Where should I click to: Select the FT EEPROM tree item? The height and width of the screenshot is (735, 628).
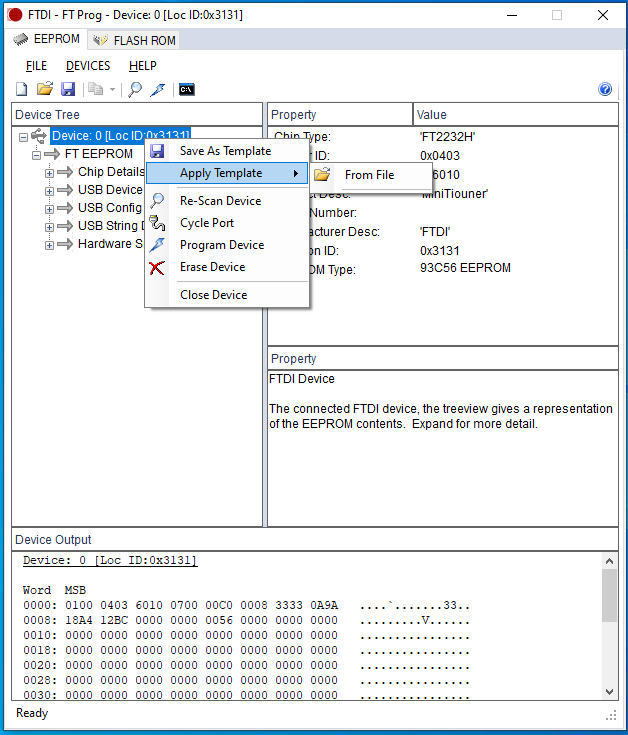tap(99, 154)
